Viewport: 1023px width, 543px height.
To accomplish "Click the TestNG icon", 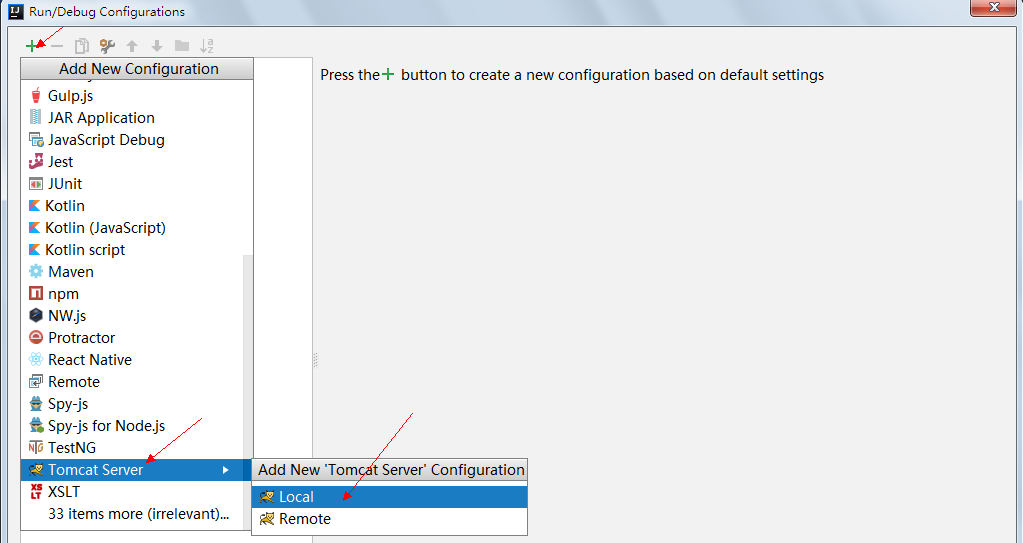I will pos(36,448).
